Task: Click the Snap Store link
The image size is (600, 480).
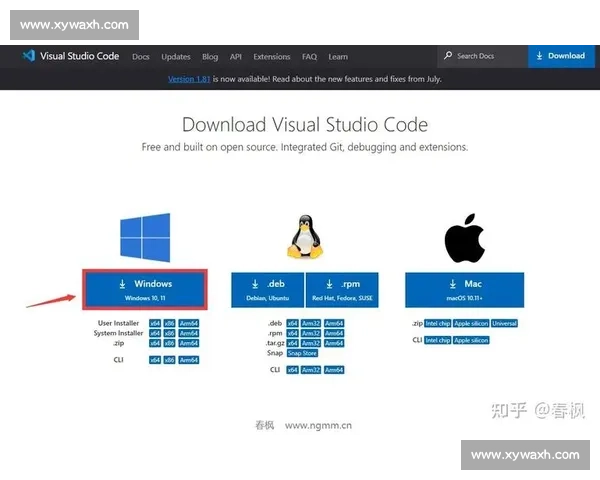Action: click(x=302, y=353)
